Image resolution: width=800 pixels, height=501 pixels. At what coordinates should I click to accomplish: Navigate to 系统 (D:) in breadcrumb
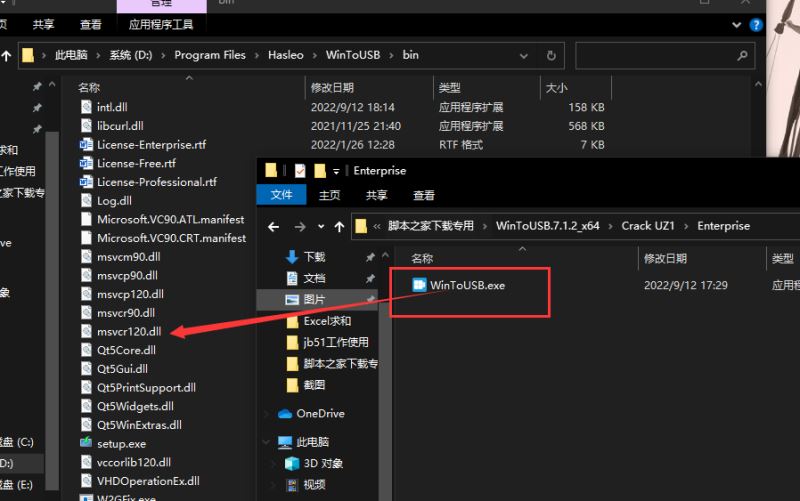click(x=131, y=55)
